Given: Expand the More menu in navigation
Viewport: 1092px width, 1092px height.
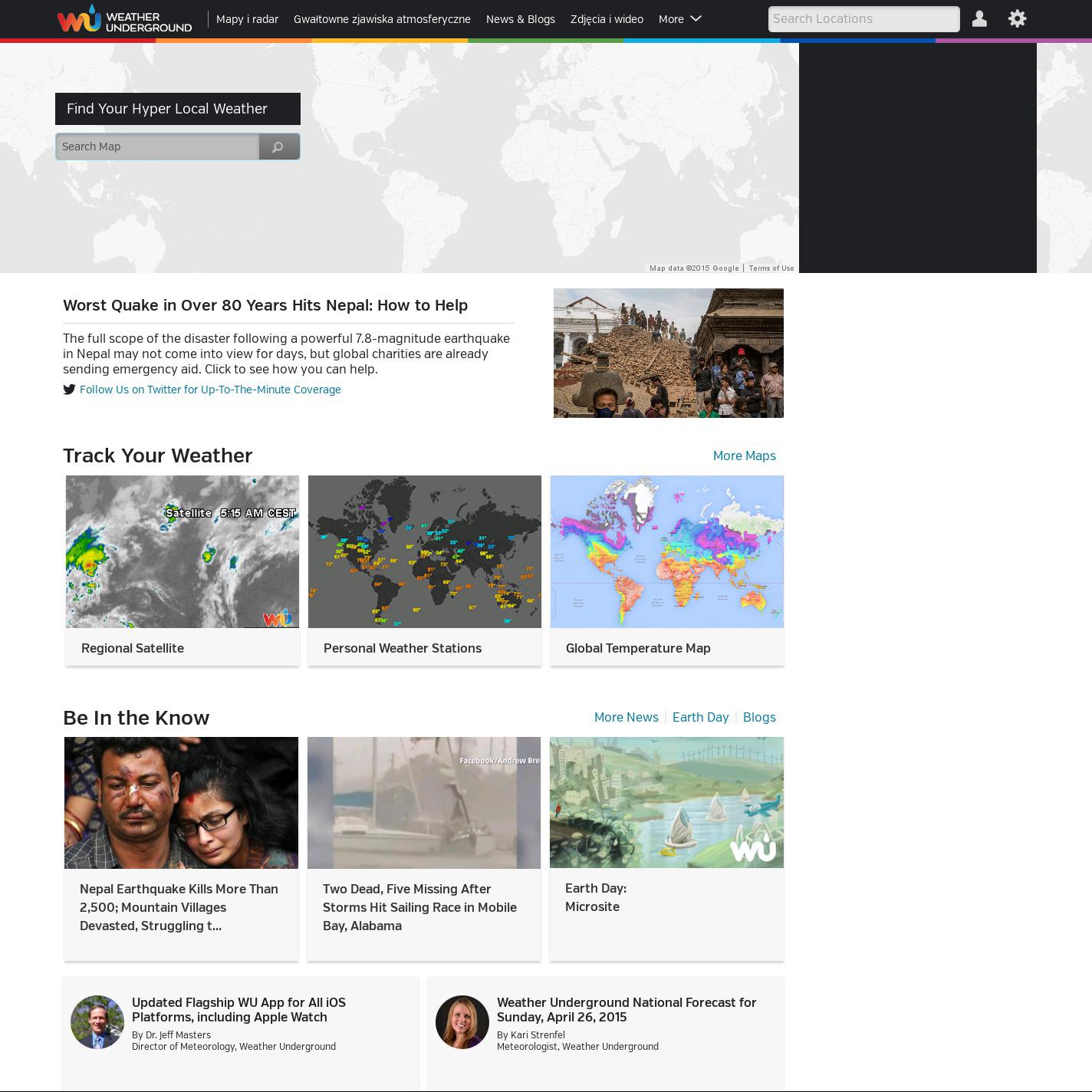Looking at the screenshot, I should tap(679, 19).
